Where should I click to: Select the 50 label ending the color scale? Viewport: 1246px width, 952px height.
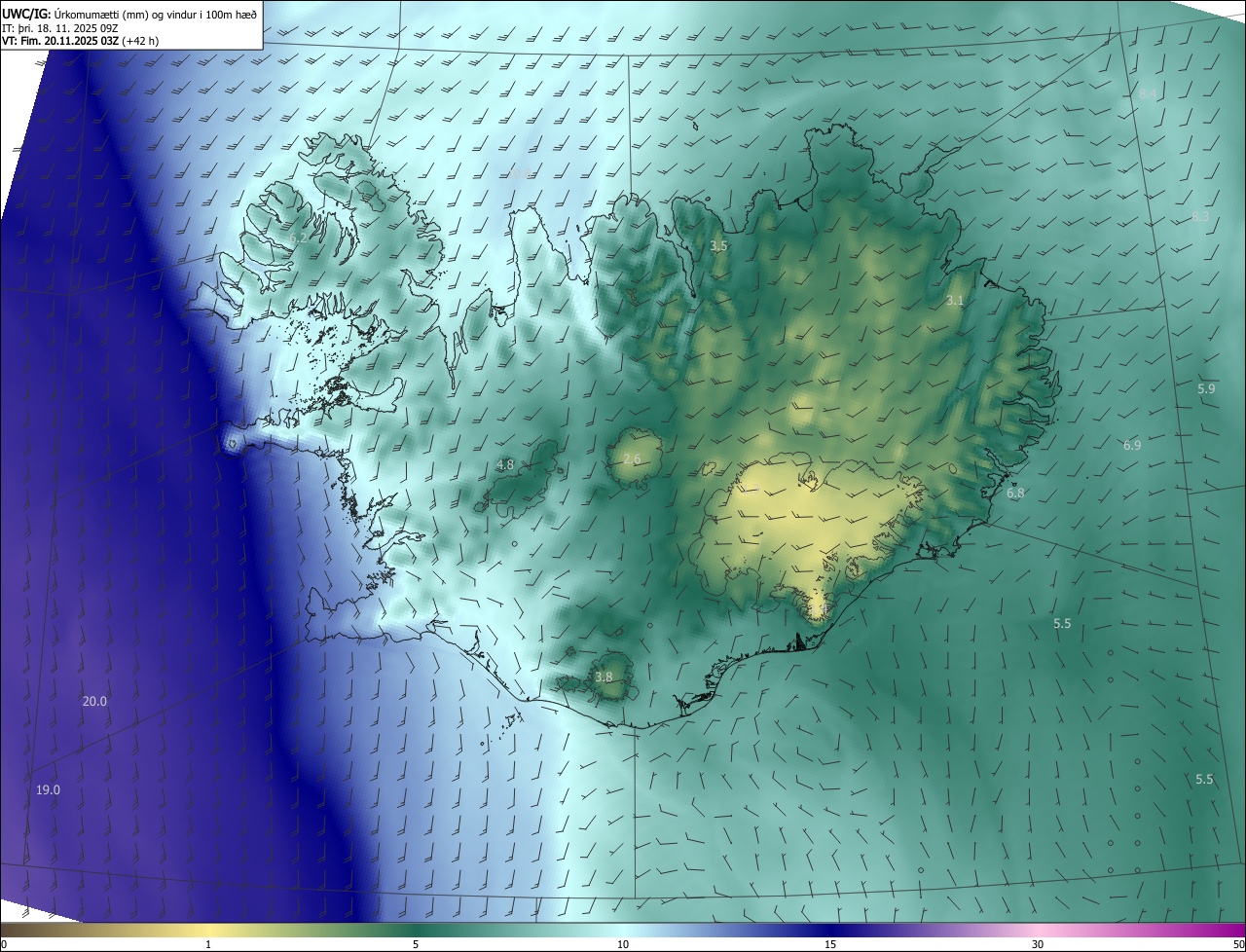1238,944
